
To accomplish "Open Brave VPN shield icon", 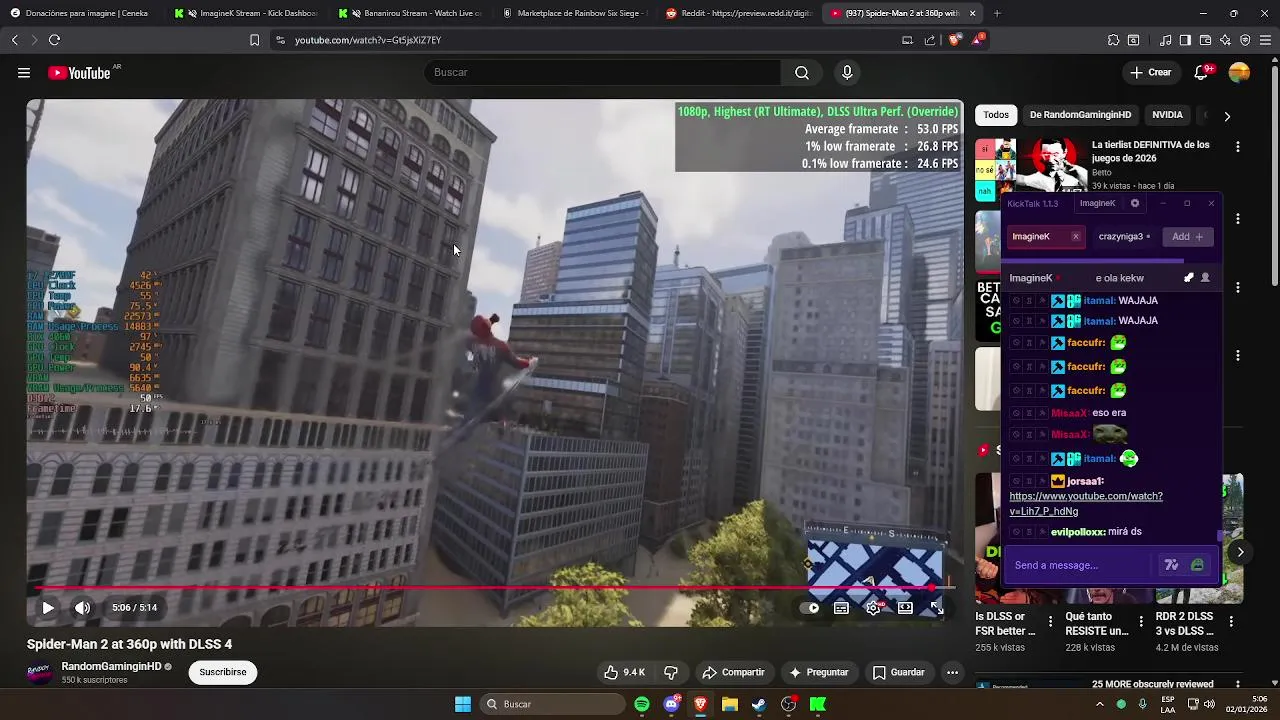I will pos(1245,40).
